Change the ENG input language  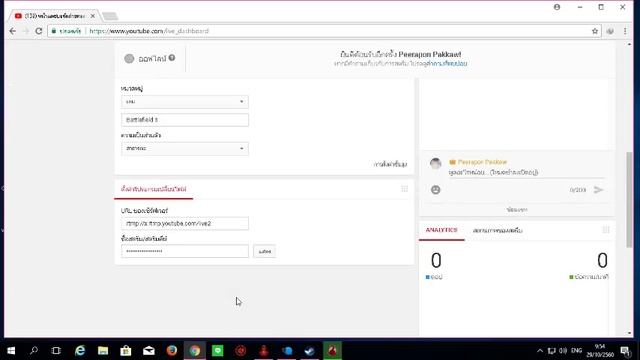tap(576, 351)
